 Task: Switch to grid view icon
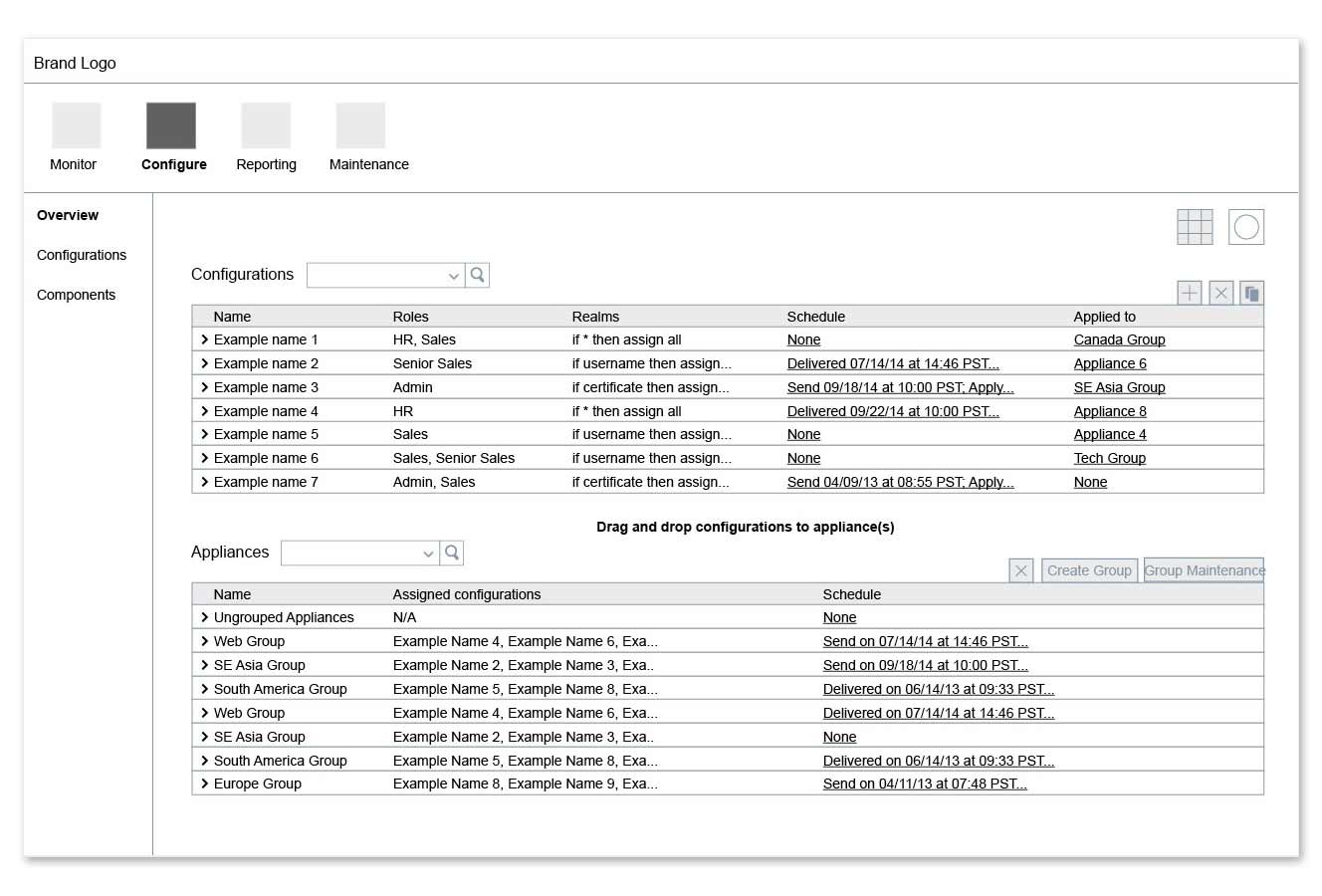point(1195,227)
